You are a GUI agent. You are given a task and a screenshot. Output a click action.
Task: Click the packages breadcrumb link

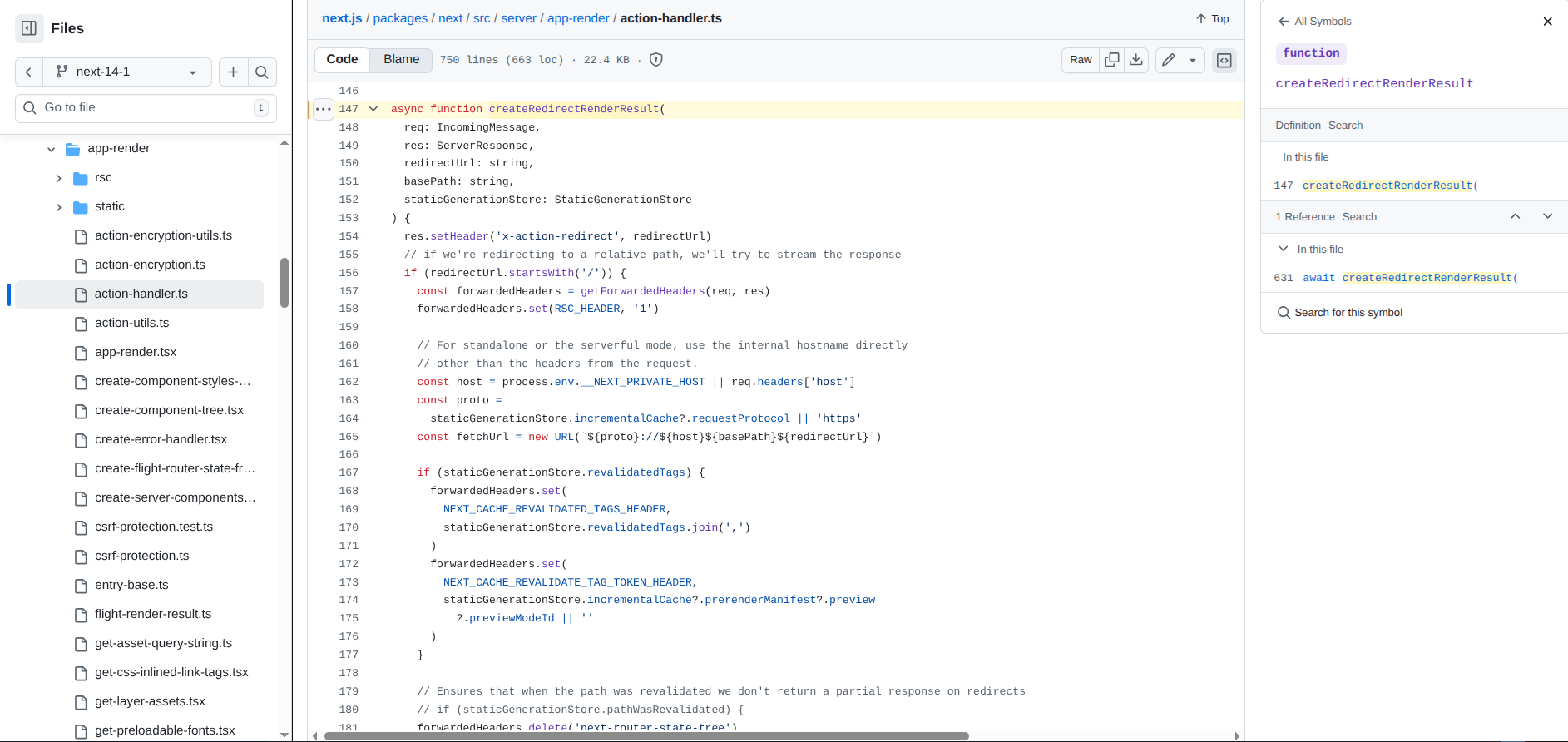tap(400, 18)
